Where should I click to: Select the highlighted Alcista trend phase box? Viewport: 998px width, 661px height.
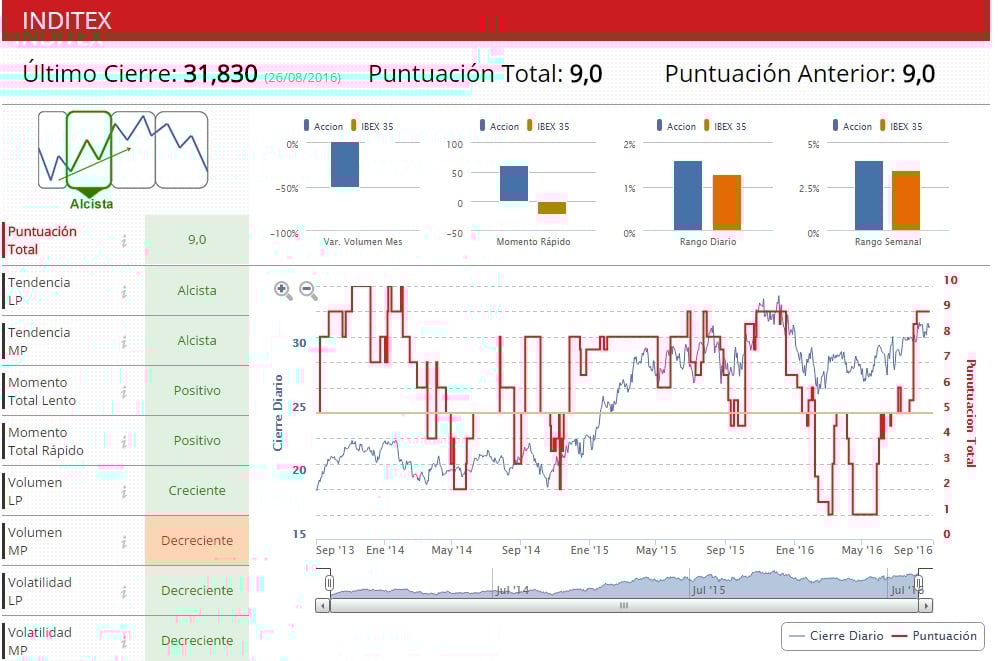coord(89,151)
